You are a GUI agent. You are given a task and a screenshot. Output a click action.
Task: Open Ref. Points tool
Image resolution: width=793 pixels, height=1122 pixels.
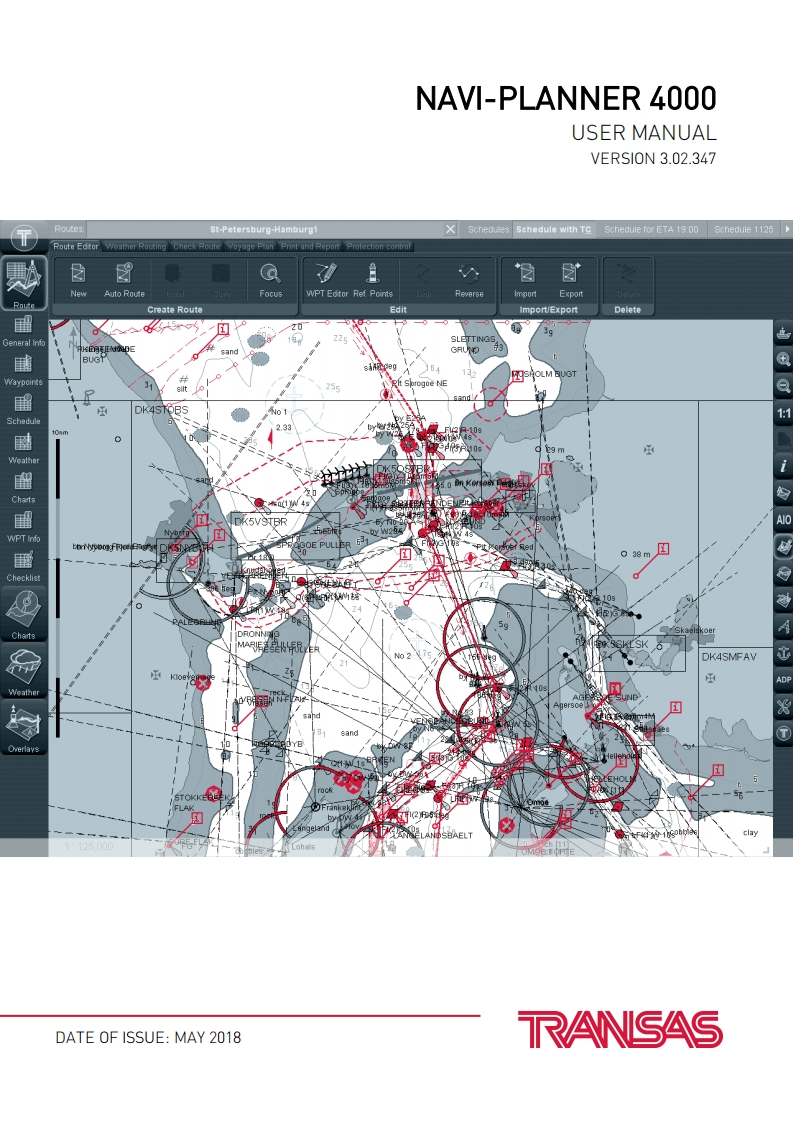pyautogui.click(x=373, y=280)
